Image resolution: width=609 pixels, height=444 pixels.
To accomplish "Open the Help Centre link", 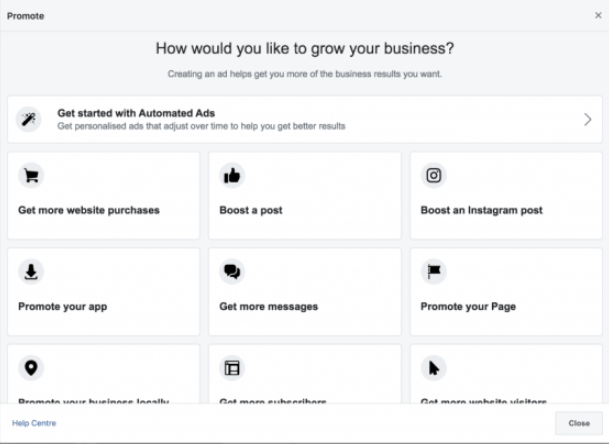I will (34, 423).
